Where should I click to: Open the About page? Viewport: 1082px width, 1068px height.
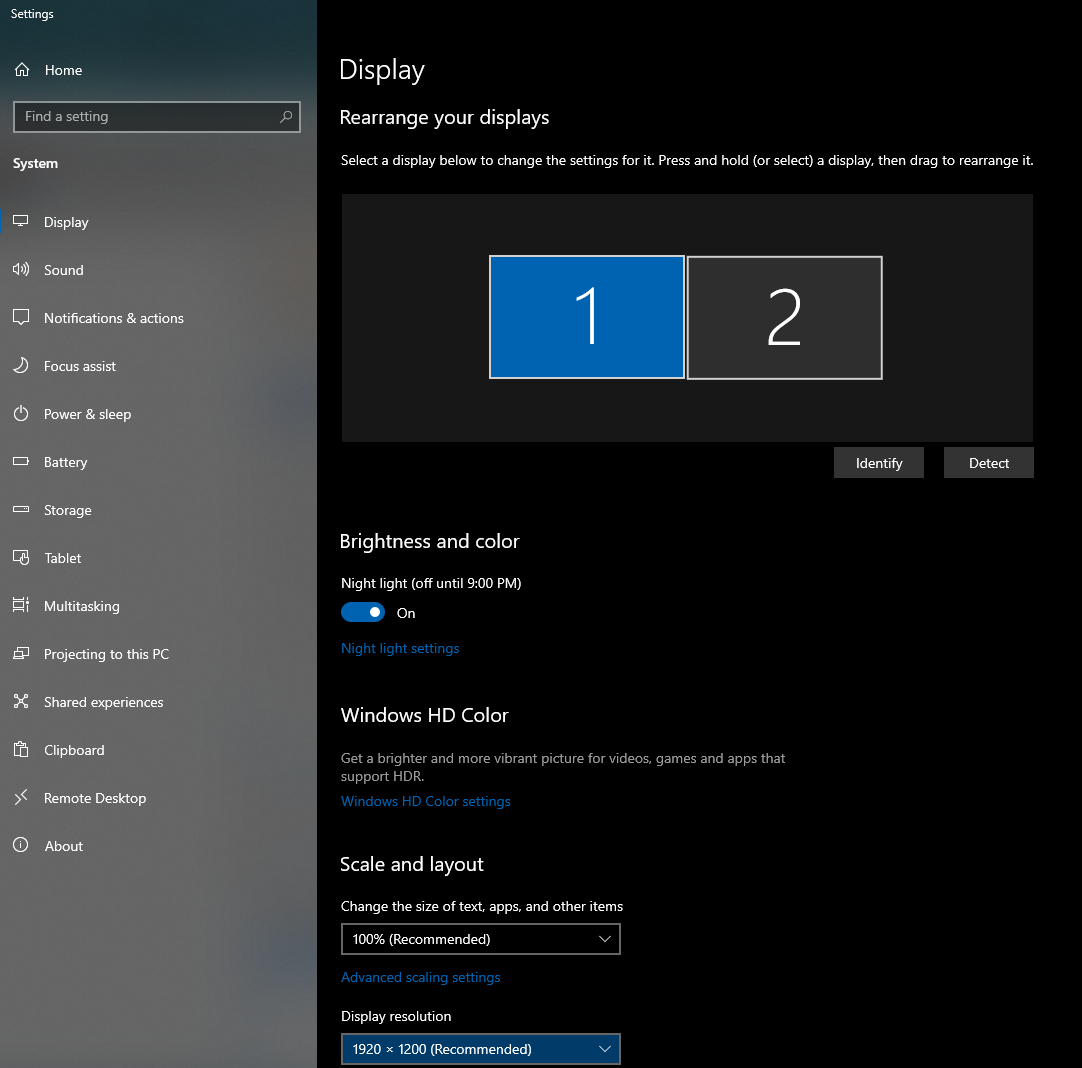coord(63,846)
